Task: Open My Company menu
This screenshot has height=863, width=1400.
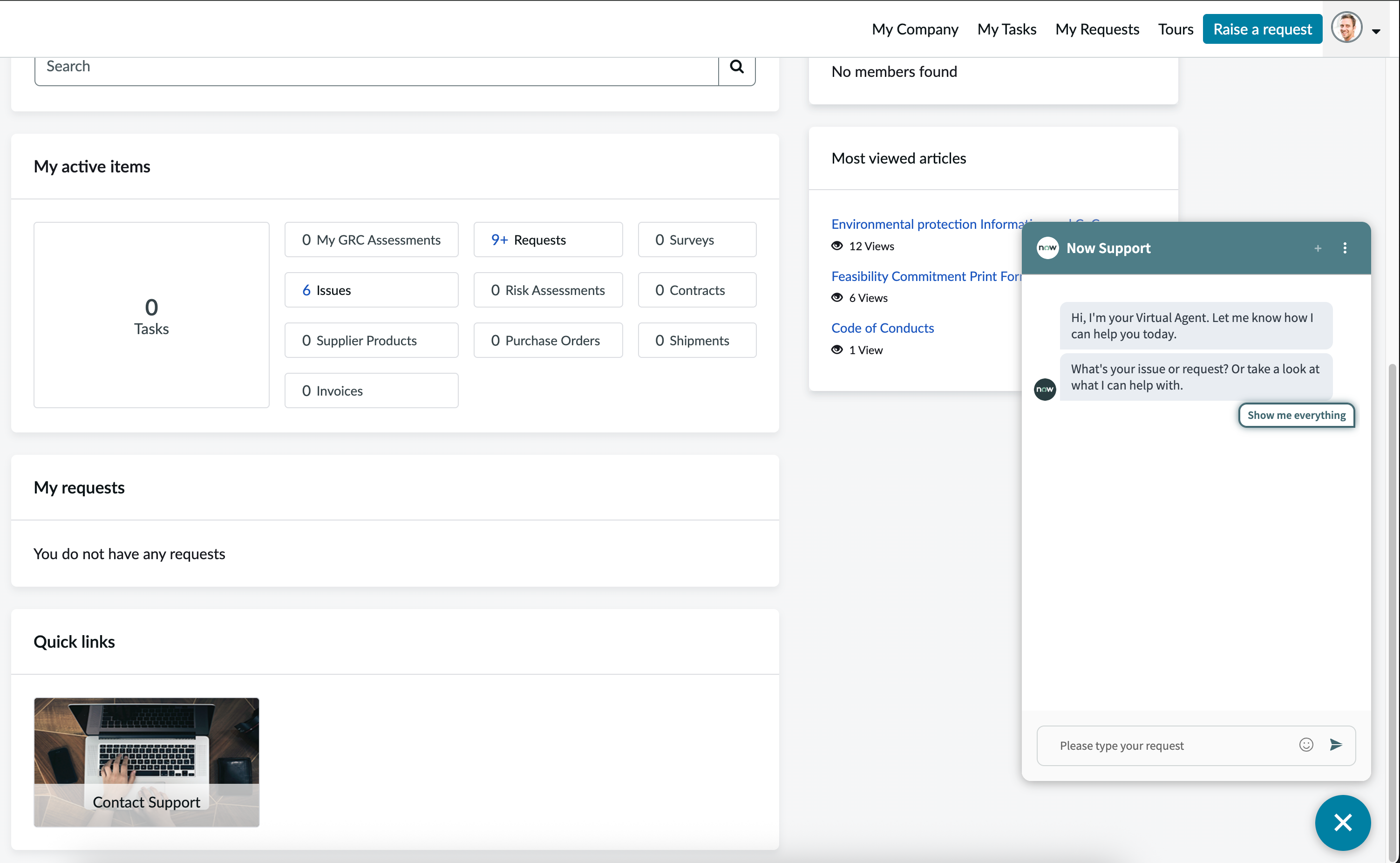Action: (x=915, y=29)
